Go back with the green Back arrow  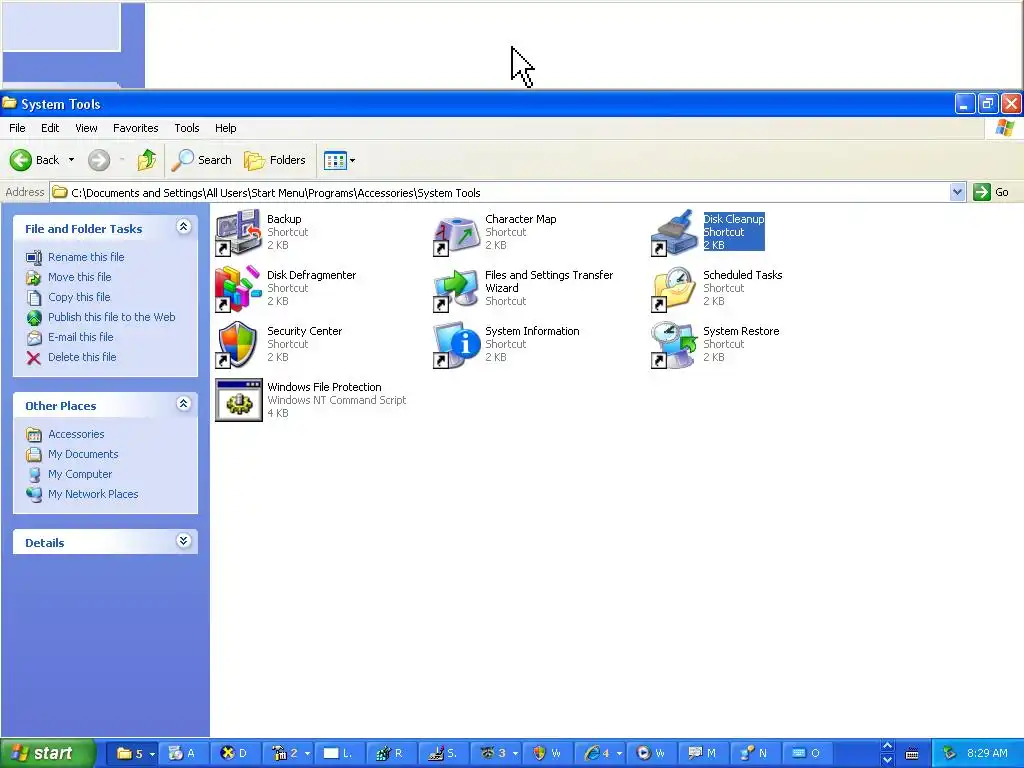tap(34, 160)
